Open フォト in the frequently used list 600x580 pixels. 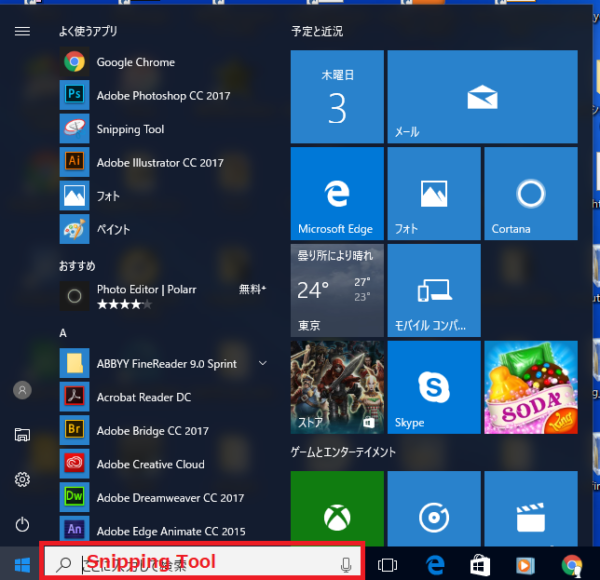coord(163,196)
